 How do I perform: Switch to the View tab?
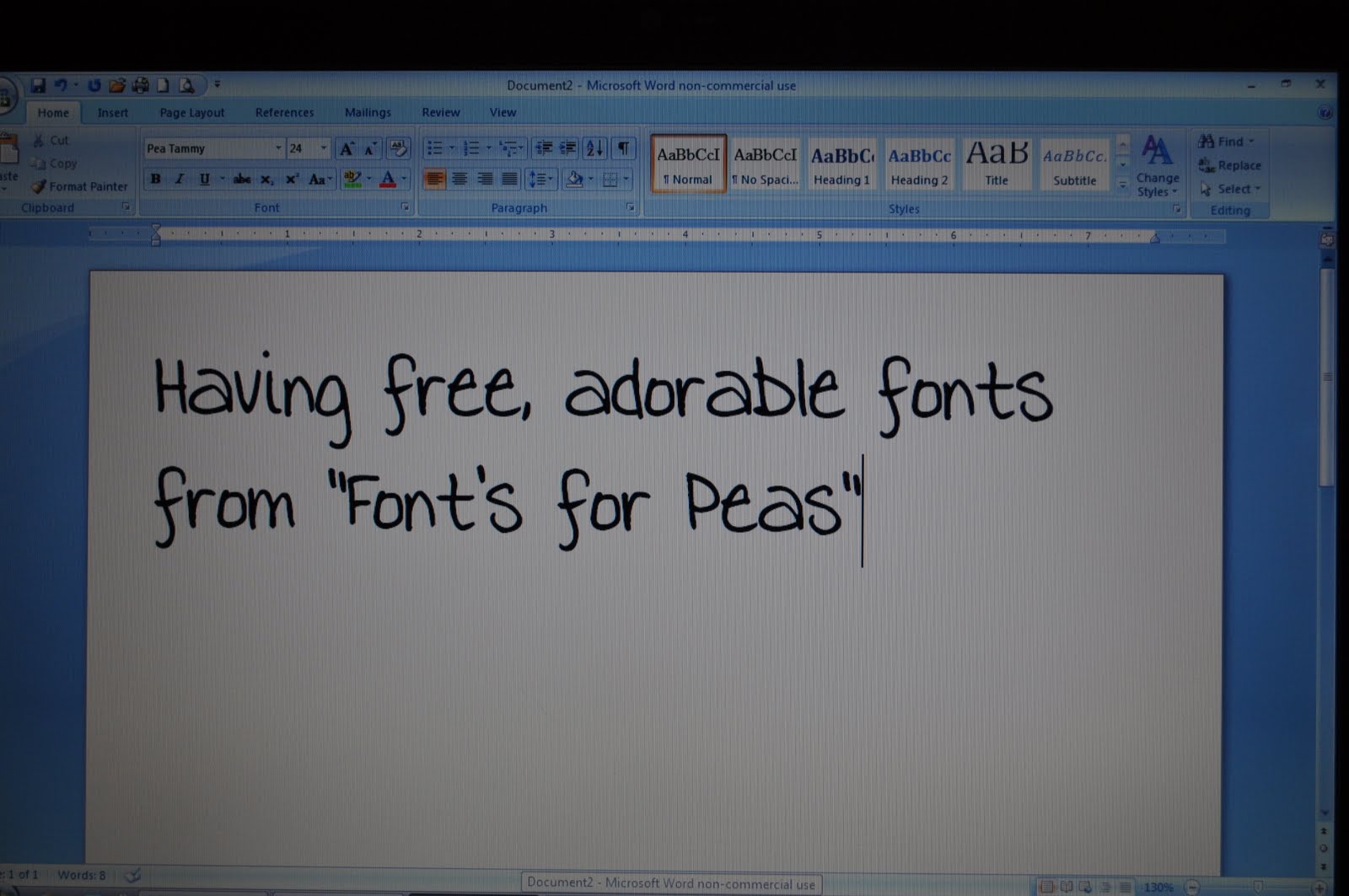point(503,113)
